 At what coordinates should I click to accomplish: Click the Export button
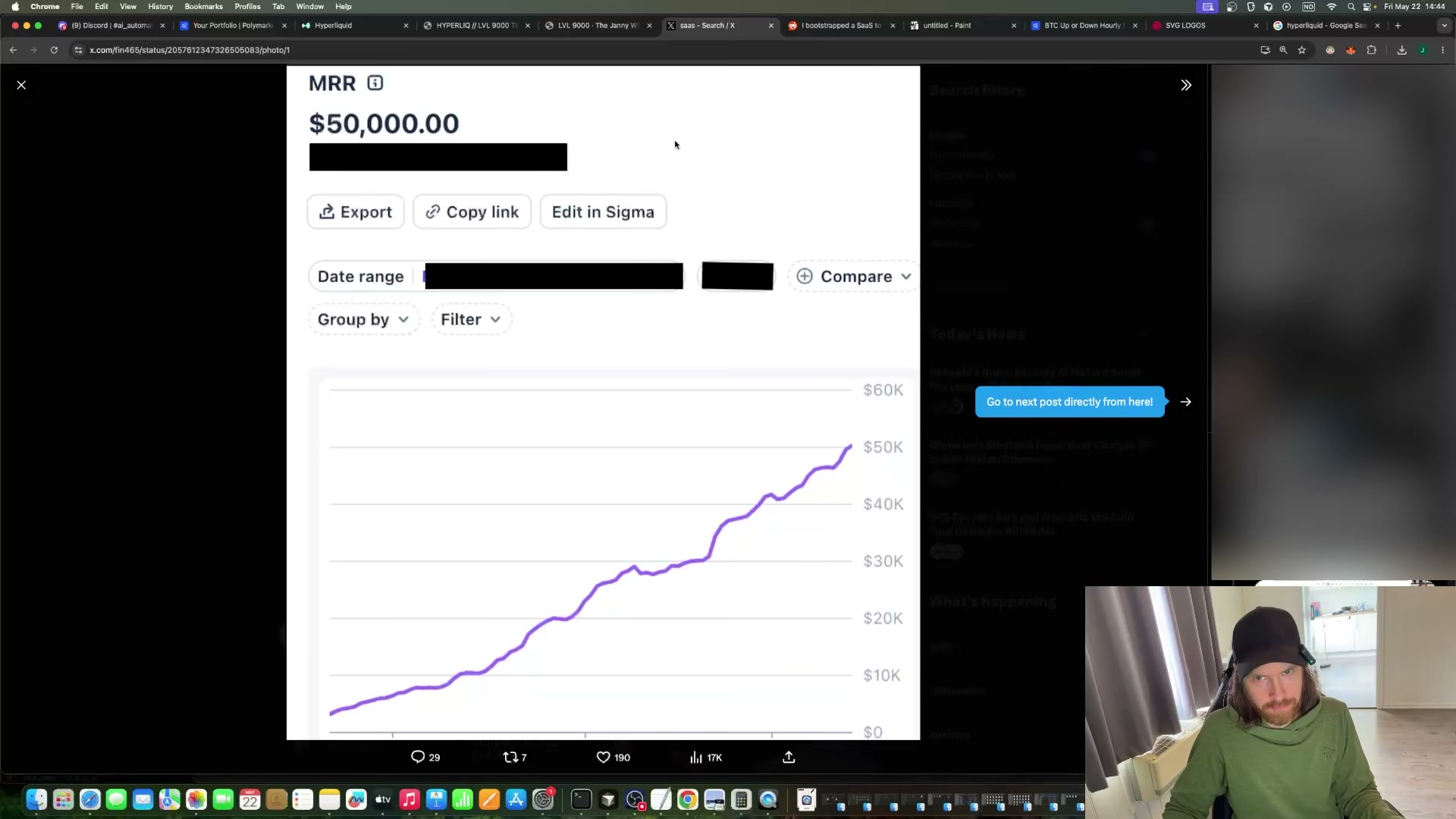pos(356,212)
